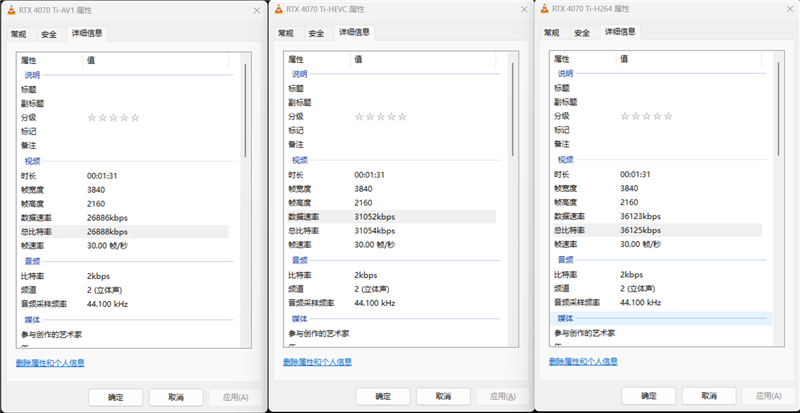The height and width of the screenshot is (413, 800).
Task: Click the VLC cone icon in the H264 title bar
Action: (544, 10)
